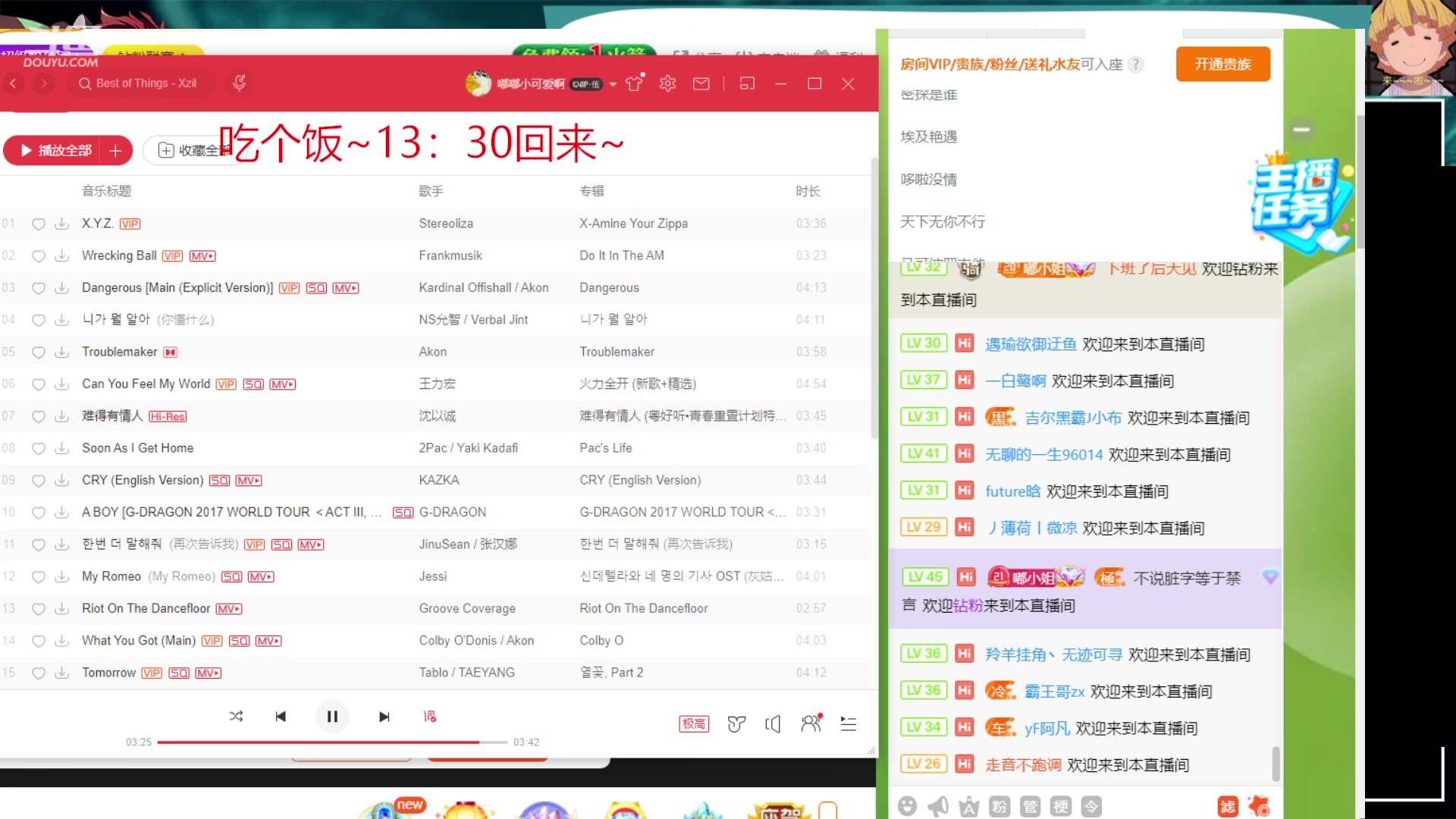The width and height of the screenshot is (1456, 819).
Task: Download the song Dangerous
Action: (62, 287)
